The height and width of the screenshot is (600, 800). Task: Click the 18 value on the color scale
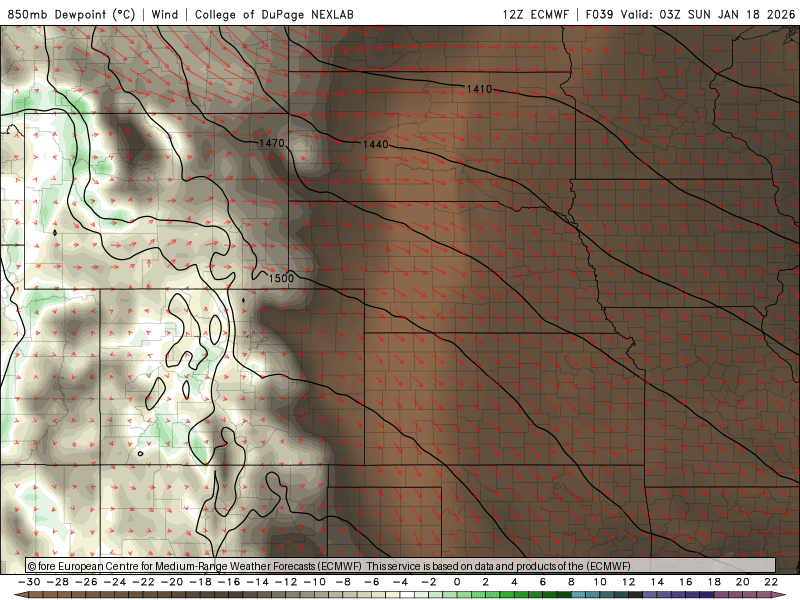[x=714, y=582]
